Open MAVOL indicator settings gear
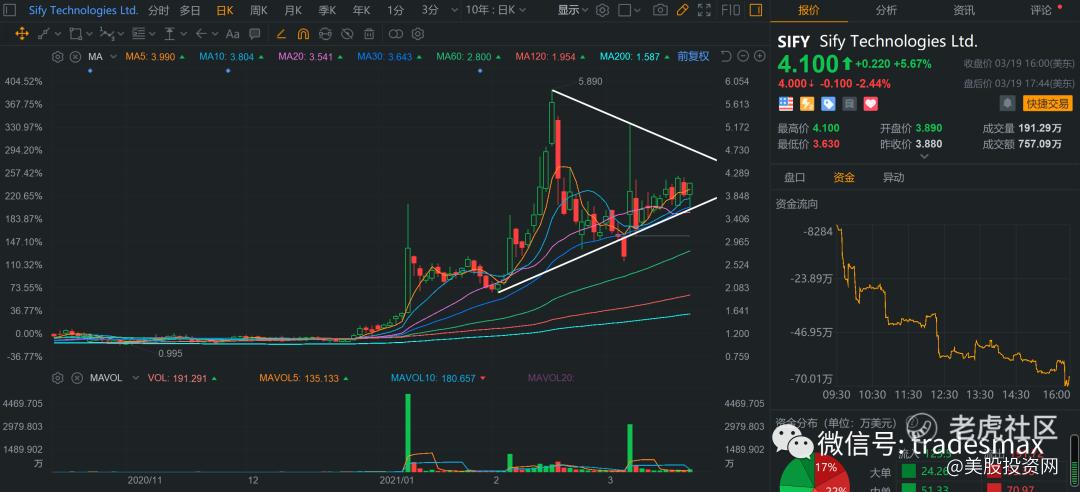 point(57,378)
